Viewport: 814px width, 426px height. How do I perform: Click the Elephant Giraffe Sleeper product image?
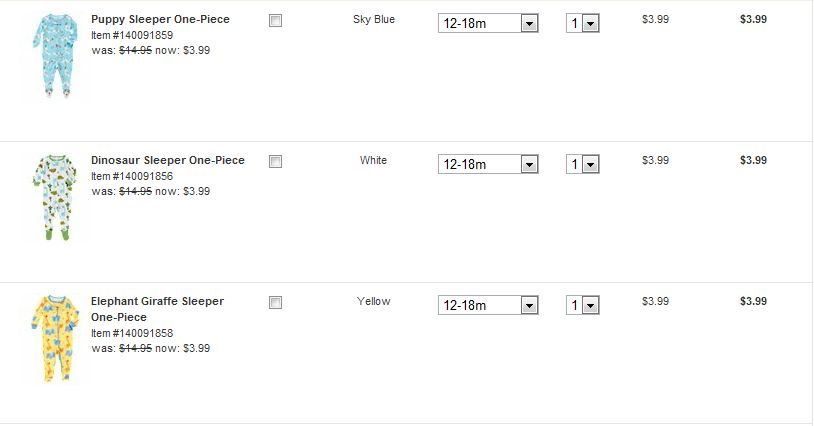(x=50, y=338)
